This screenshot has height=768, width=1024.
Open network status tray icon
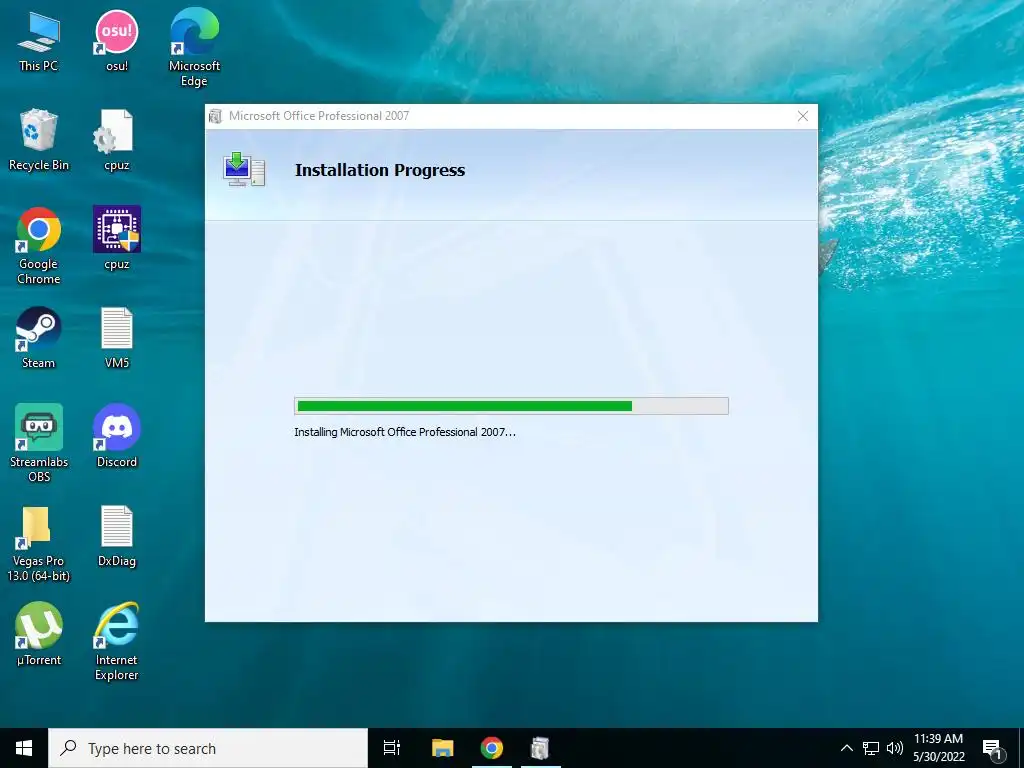tap(871, 748)
